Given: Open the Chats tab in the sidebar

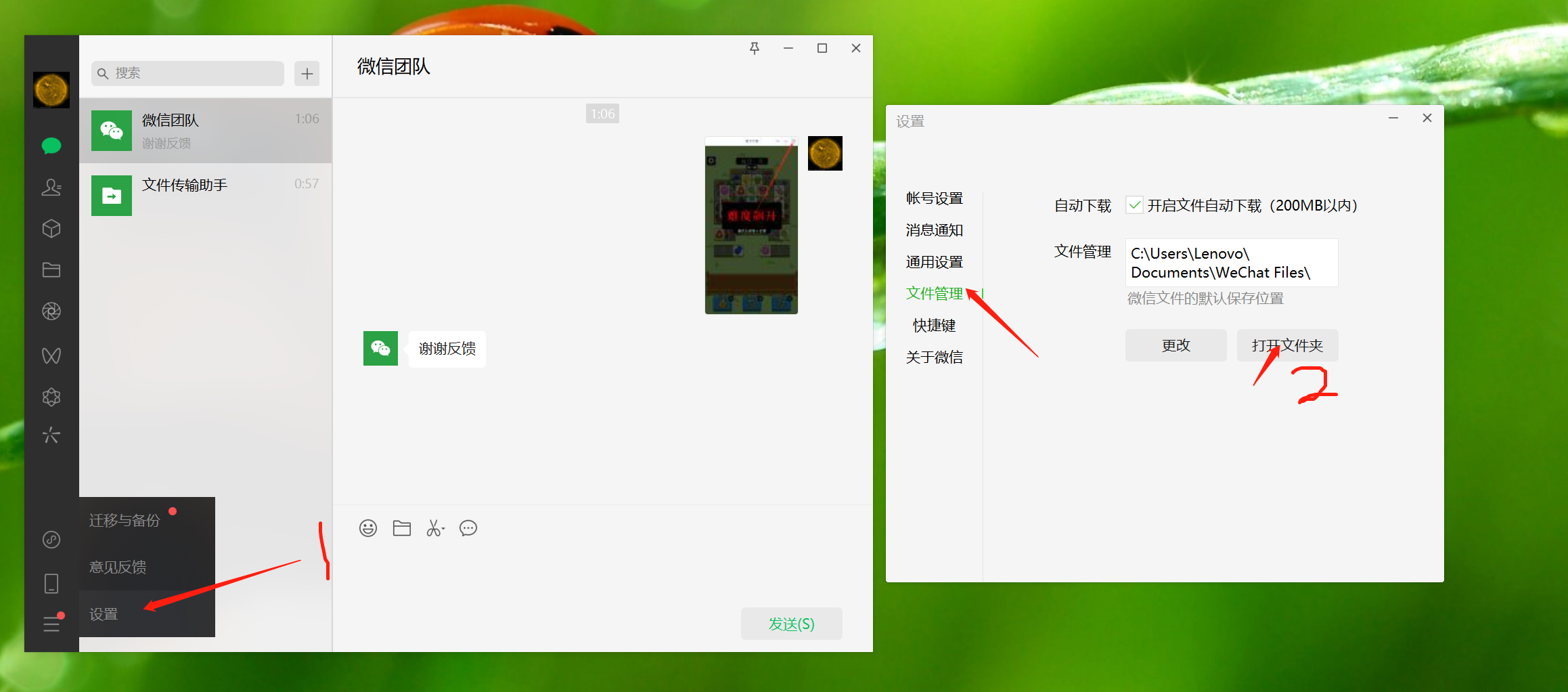Looking at the screenshot, I should click(x=51, y=146).
